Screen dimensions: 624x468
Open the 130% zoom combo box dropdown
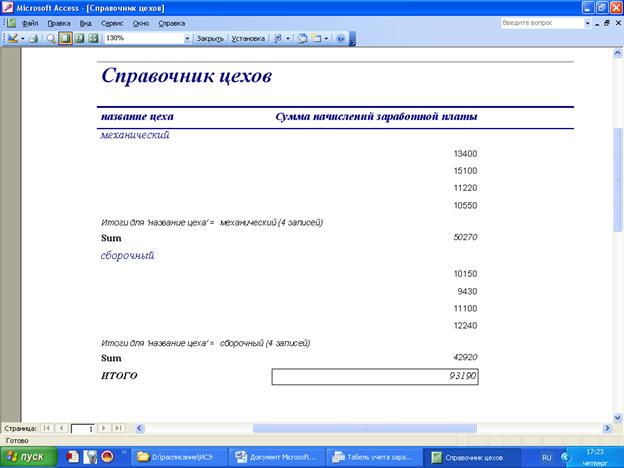point(187,39)
